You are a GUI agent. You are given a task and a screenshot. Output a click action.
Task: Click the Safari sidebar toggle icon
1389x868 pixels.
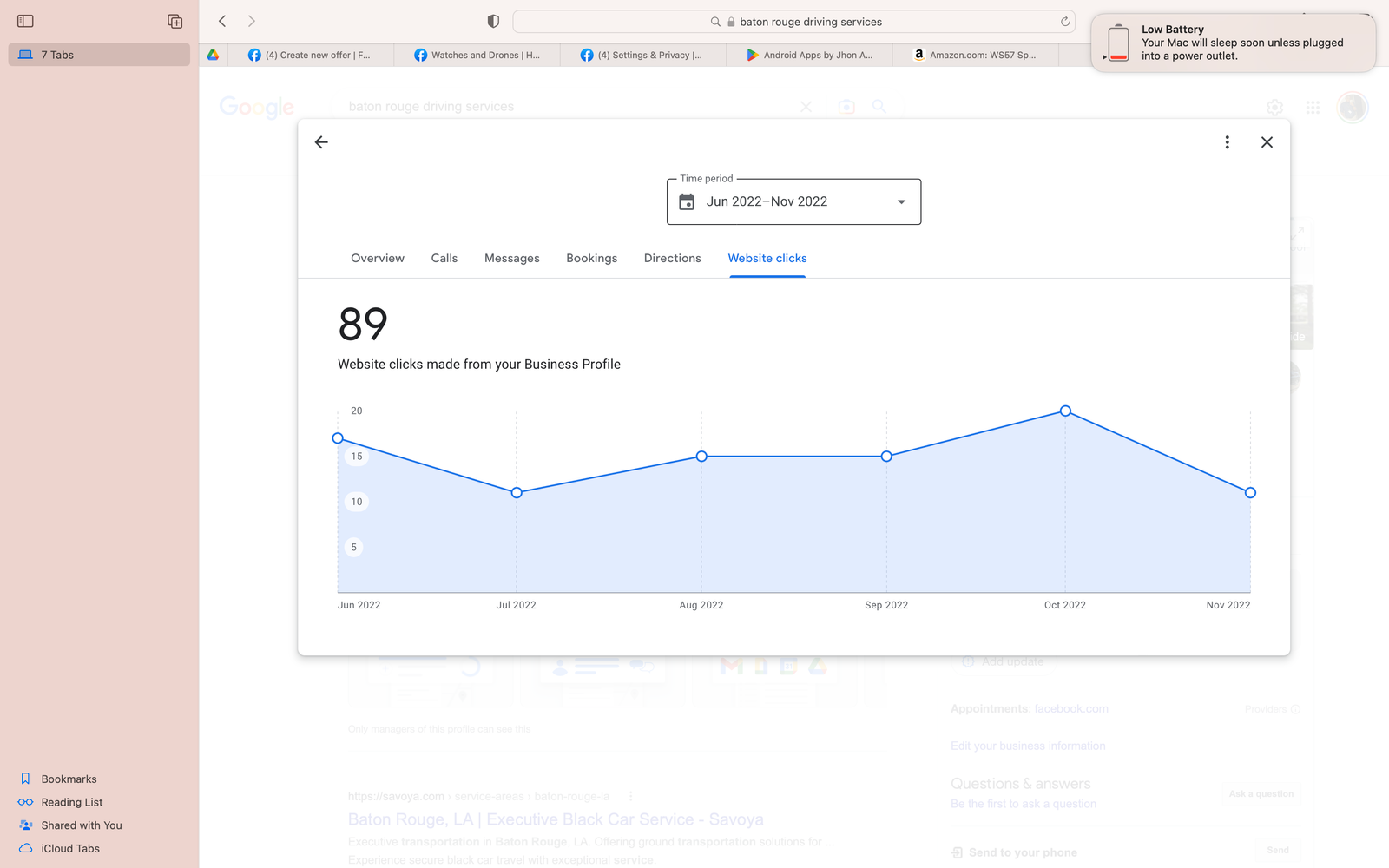pos(25,21)
